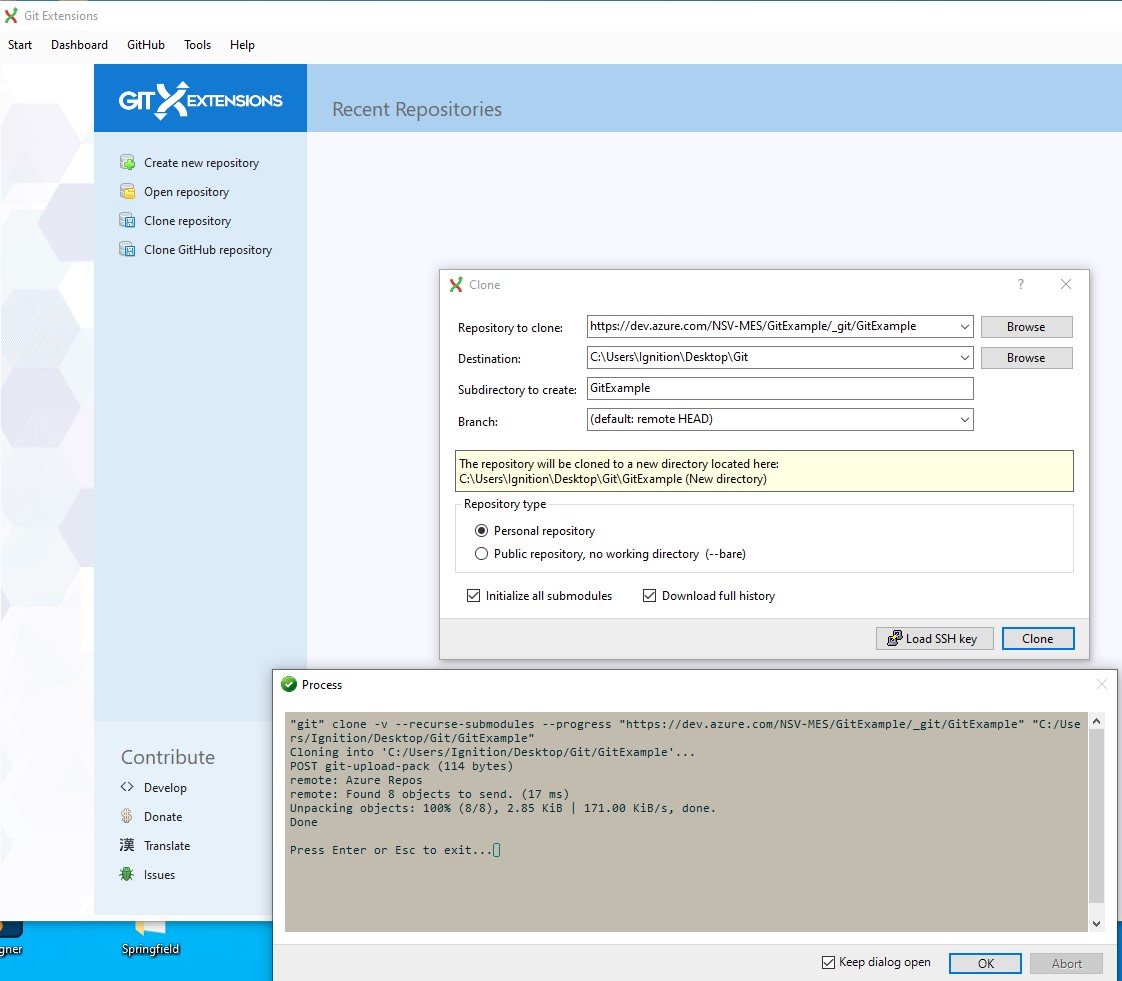Click Browse next to Destination
The height and width of the screenshot is (981, 1122).
pyautogui.click(x=1026, y=358)
